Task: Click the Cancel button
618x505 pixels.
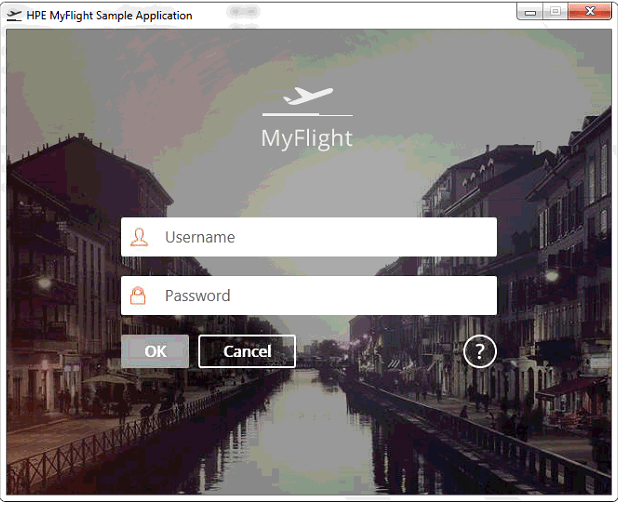Action: pyautogui.click(x=247, y=351)
